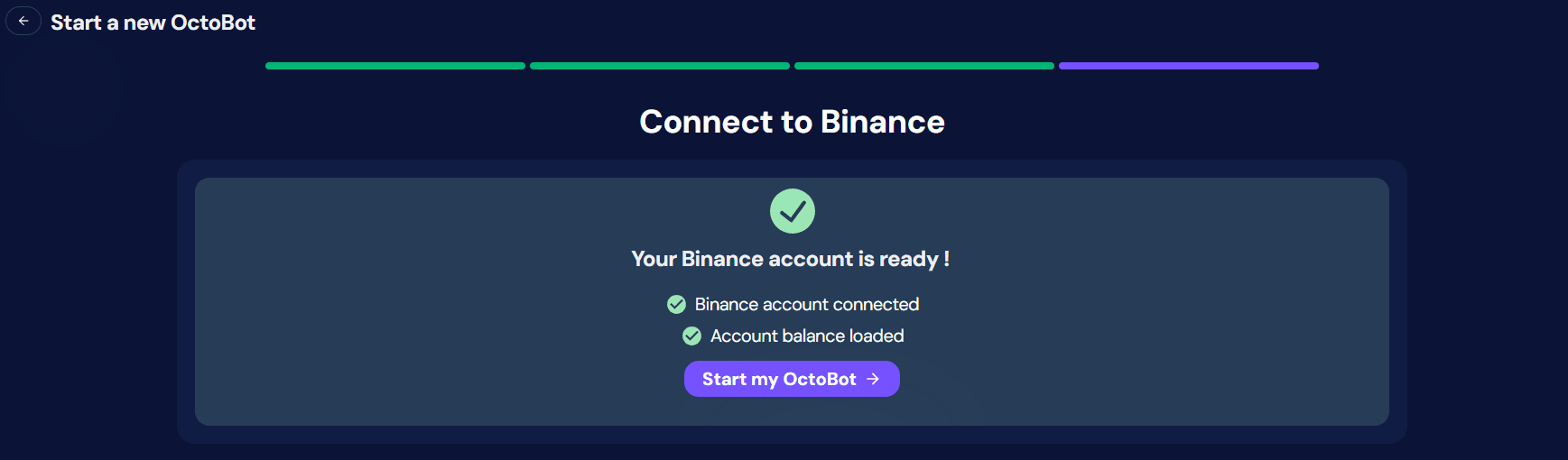Click the word Binance in the heading
Viewport: 1568px width, 460px height.
coord(882,122)
